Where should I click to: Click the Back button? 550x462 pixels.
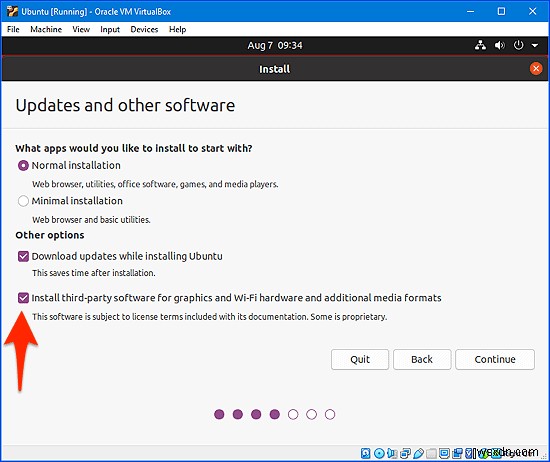[422, 359]
